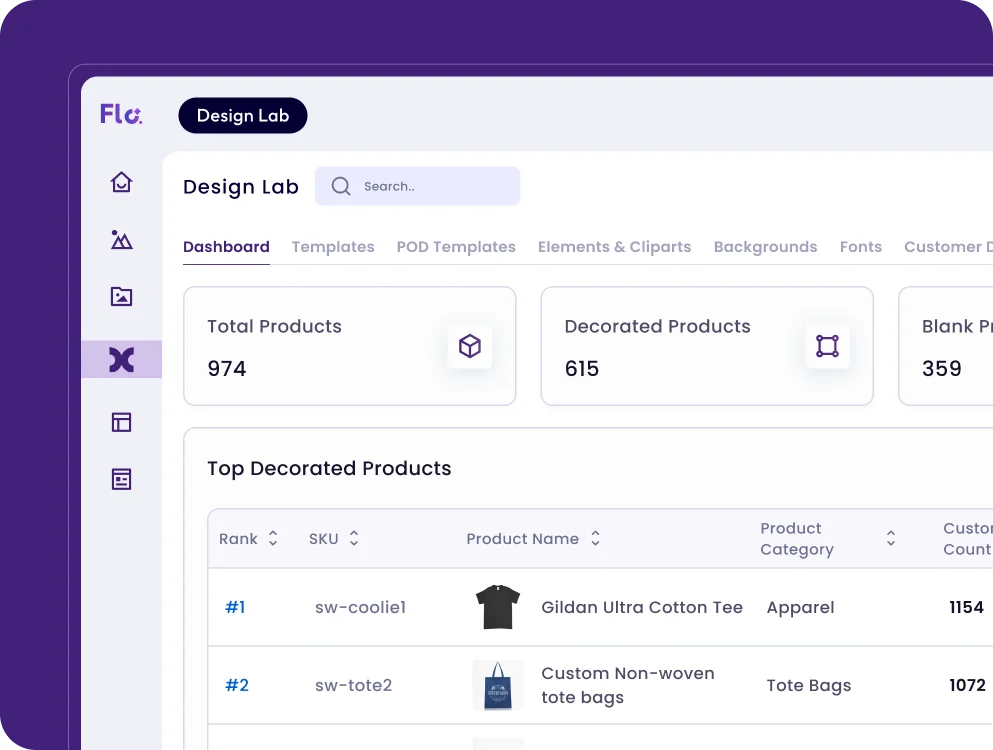Open the mountains sidebar icon

click(x=121, y=239)
